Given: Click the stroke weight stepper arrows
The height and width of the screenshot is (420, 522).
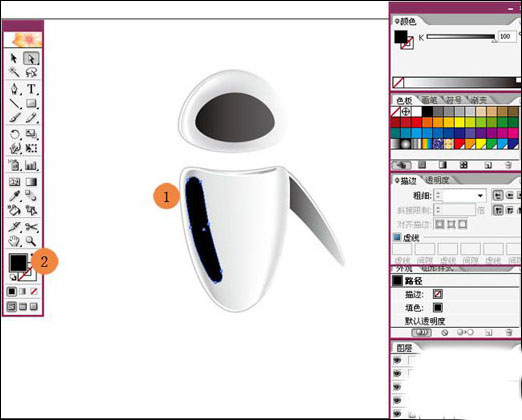Looking at the screenshot, I should 438,196.
